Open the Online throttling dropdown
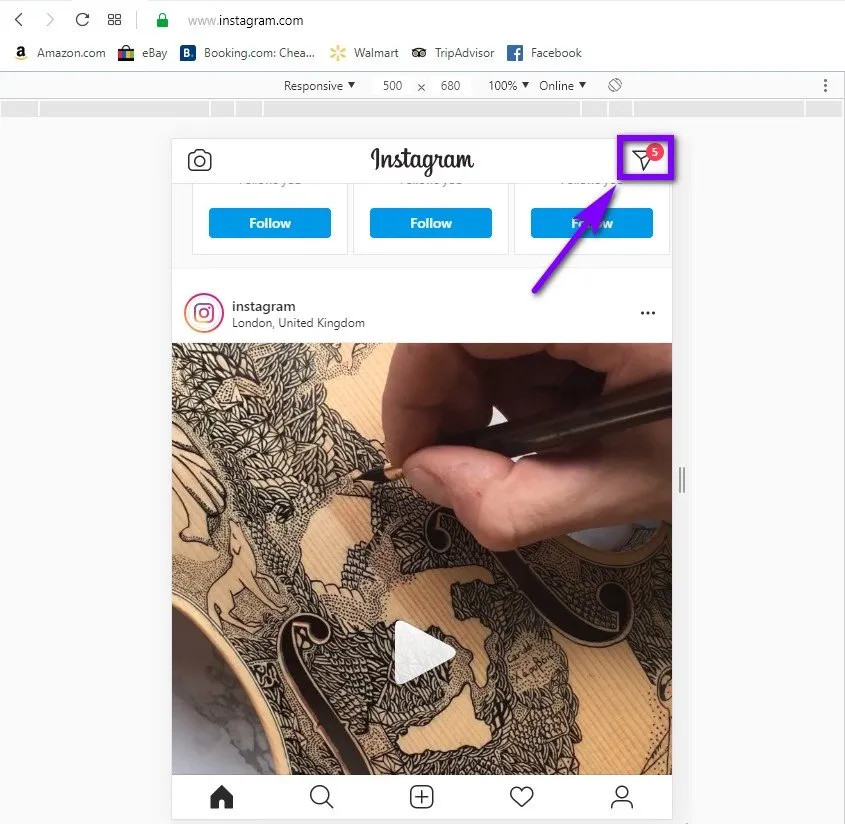Viewport: 845px width, 824px height. coord(562,86)
